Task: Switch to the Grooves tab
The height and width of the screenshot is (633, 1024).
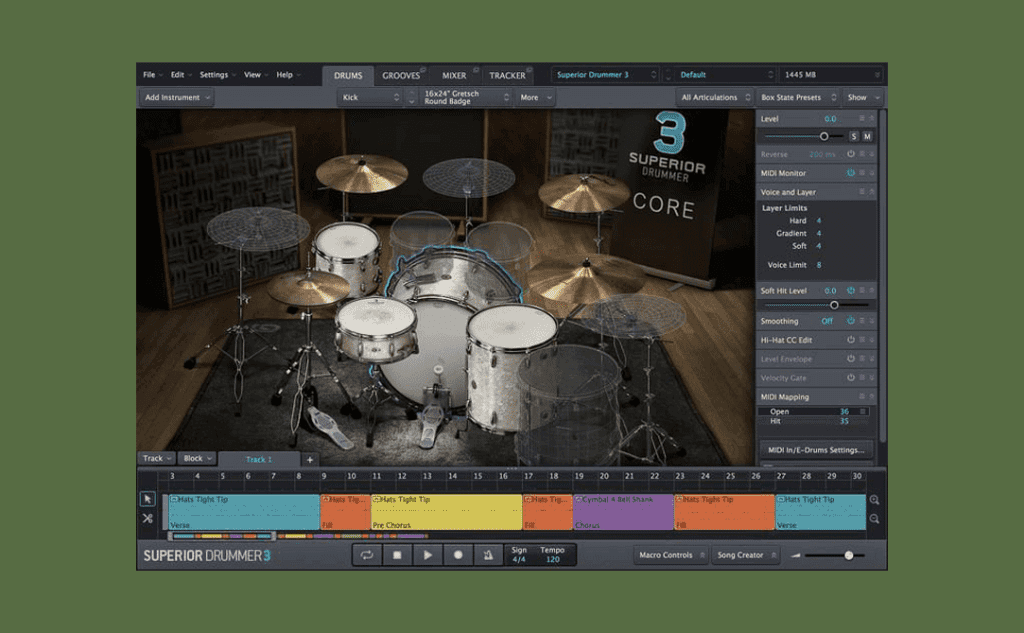Action: coord(401,75)
